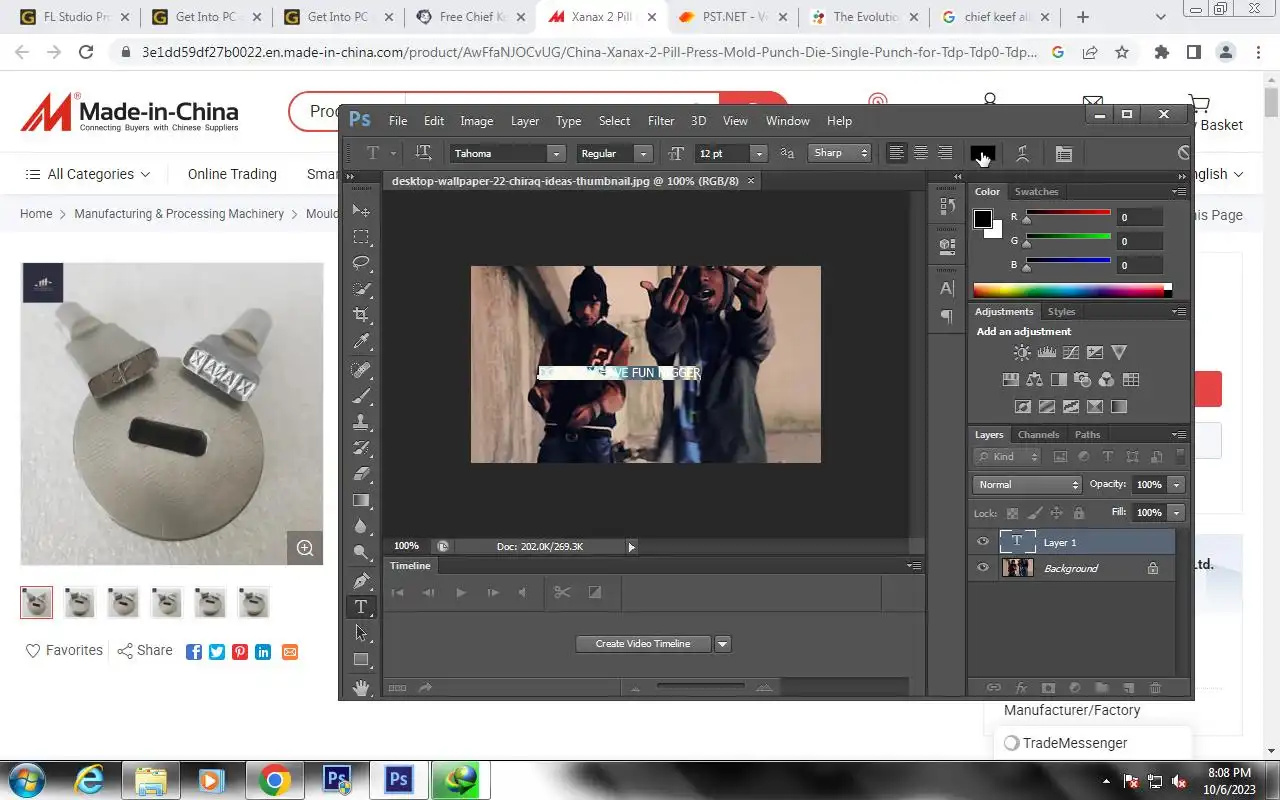Toggle center text alignment
This screenshot has height=800, width=1280.
(x=920, y=153)
